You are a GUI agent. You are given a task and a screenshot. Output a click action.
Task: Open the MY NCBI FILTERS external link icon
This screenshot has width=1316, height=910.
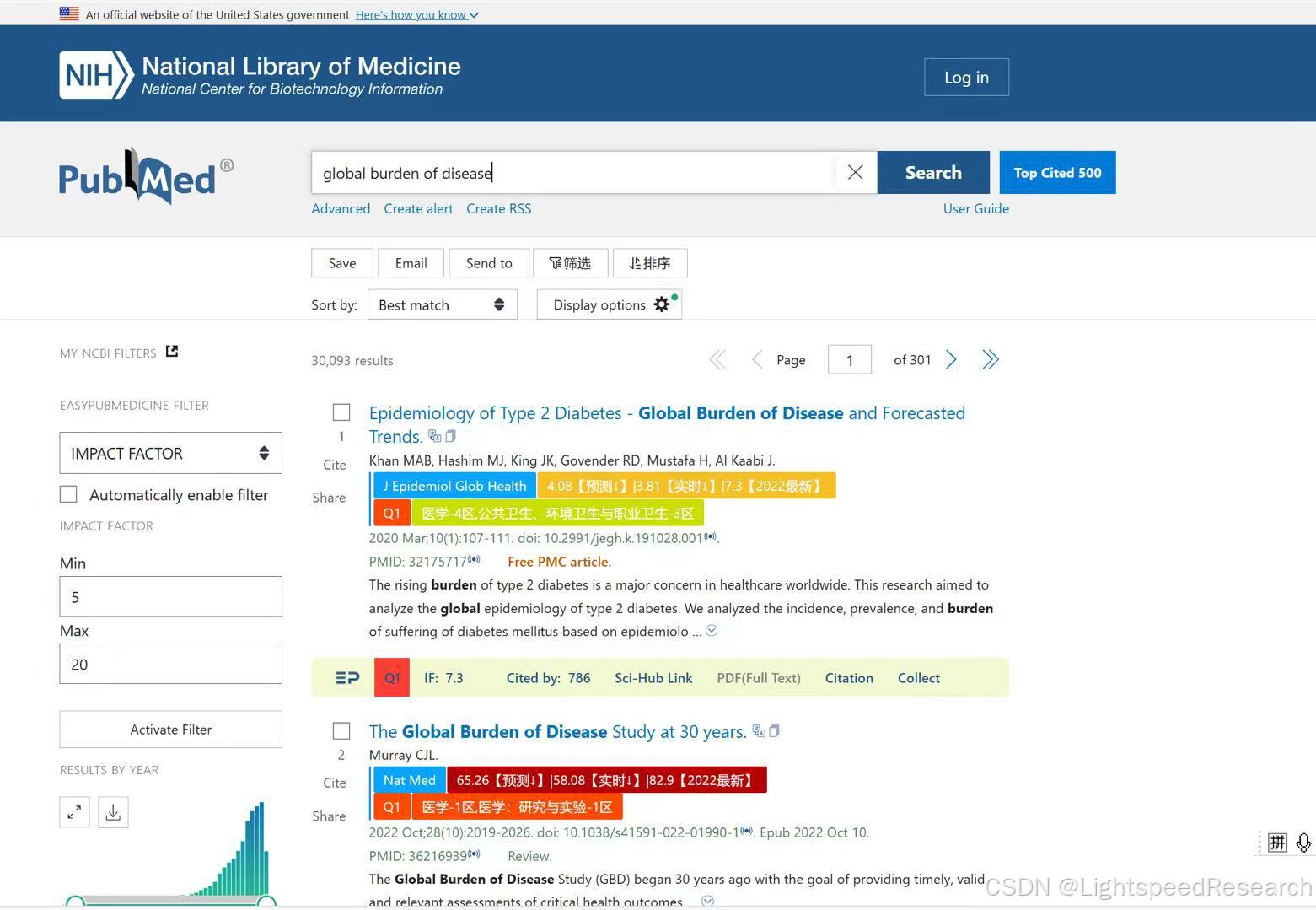[172, 352]
